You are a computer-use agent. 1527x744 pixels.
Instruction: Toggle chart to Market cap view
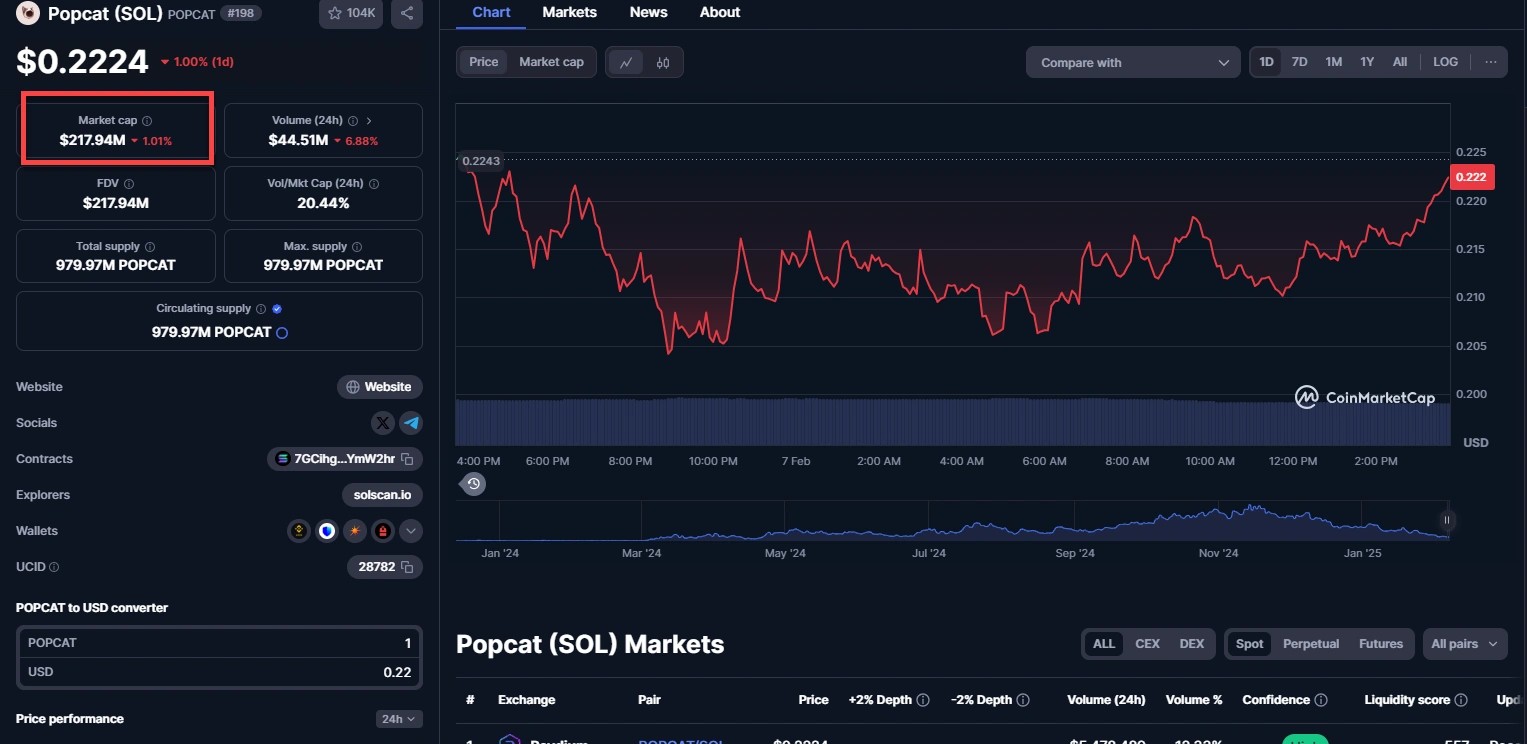tap(551, 62)
